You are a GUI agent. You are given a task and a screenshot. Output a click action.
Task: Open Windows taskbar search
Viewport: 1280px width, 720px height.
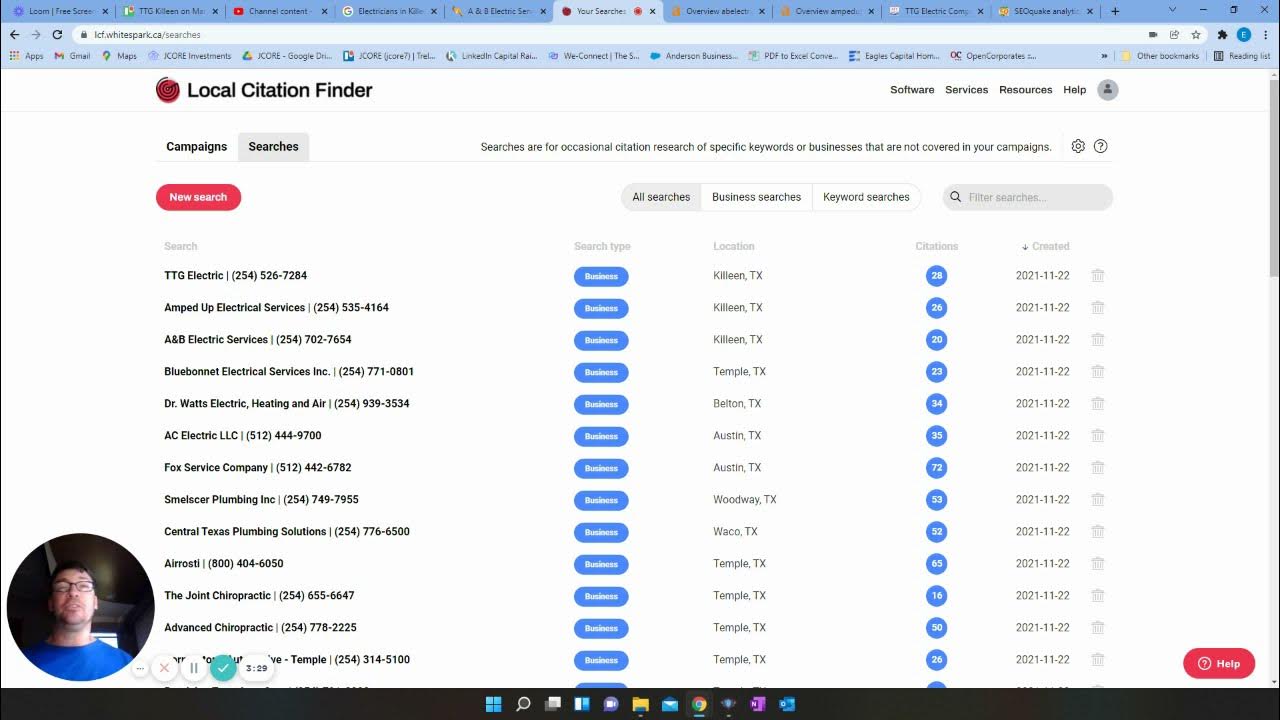coord(523,704)
